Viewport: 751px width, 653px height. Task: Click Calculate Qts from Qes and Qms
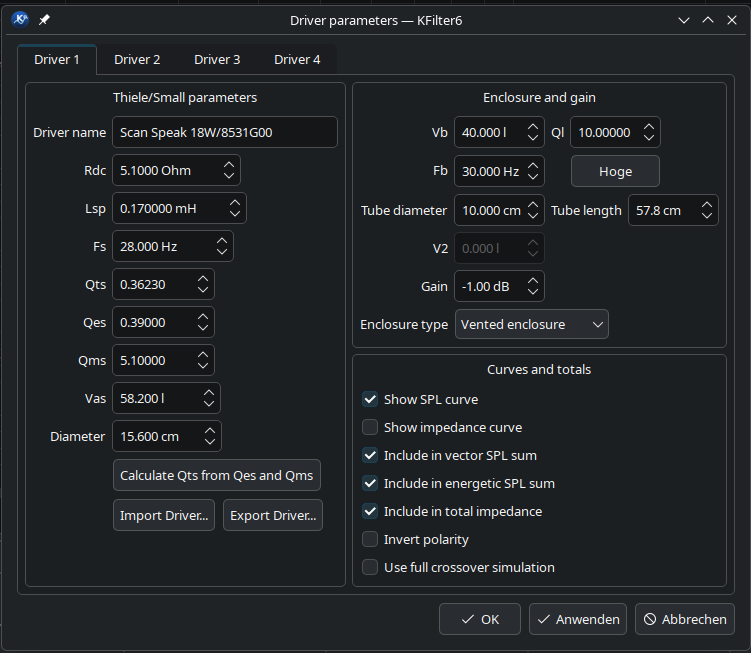coord(216,475)
